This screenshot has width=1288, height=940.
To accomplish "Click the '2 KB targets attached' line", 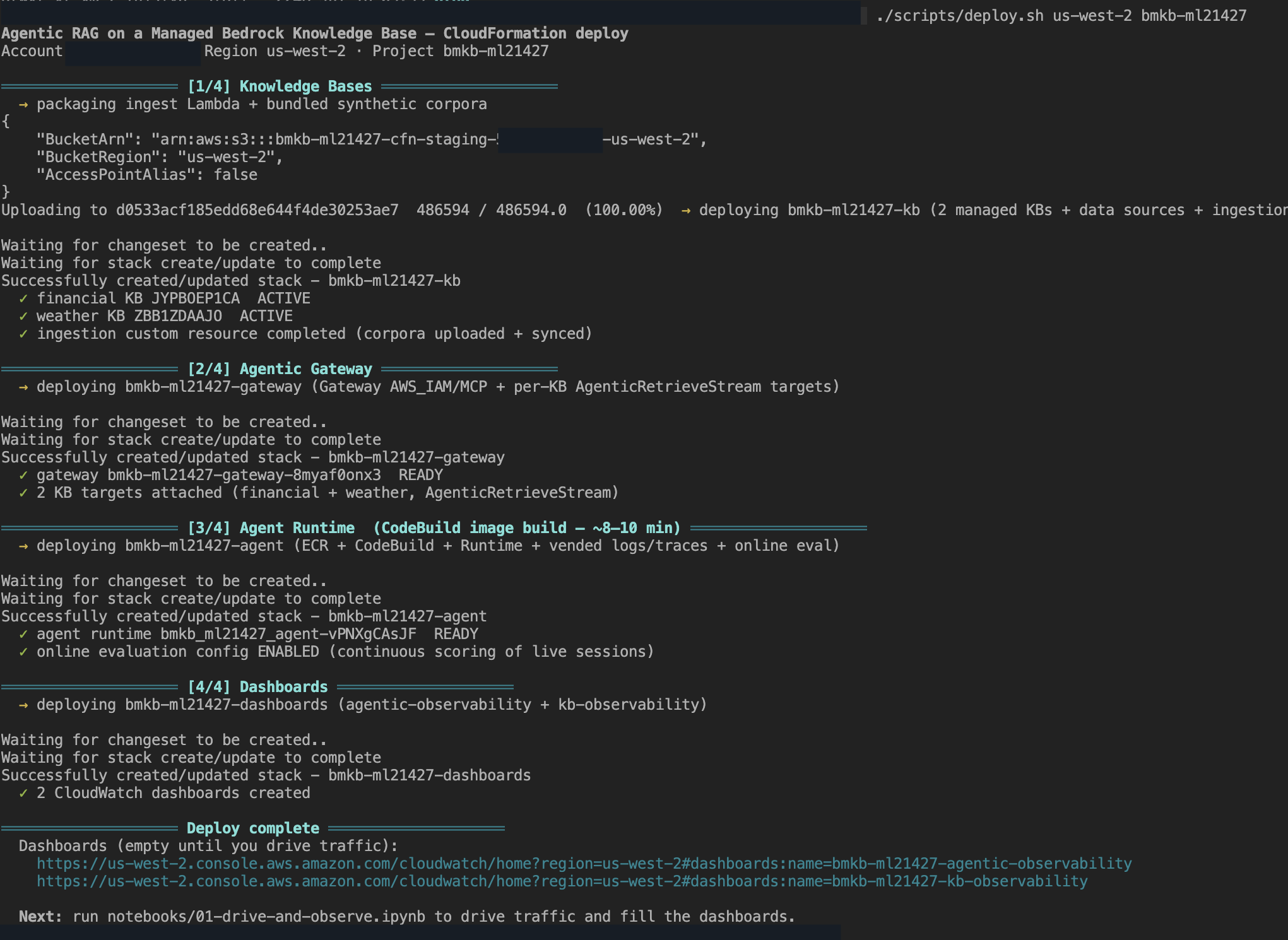I will 319,493.
